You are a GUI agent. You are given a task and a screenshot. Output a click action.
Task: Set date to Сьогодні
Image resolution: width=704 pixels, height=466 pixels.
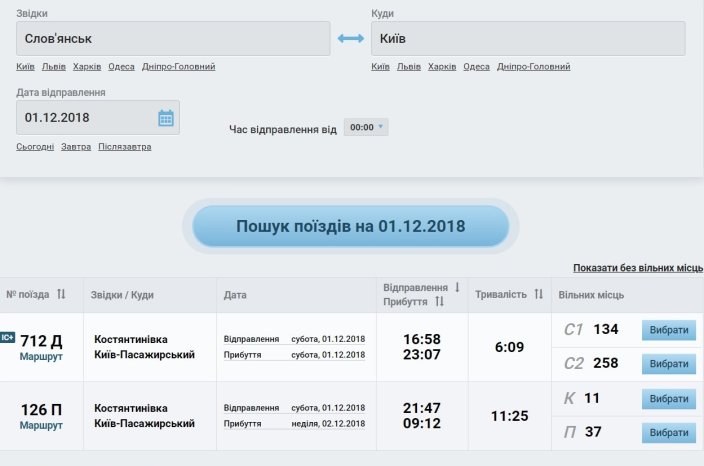pos(35,147)
